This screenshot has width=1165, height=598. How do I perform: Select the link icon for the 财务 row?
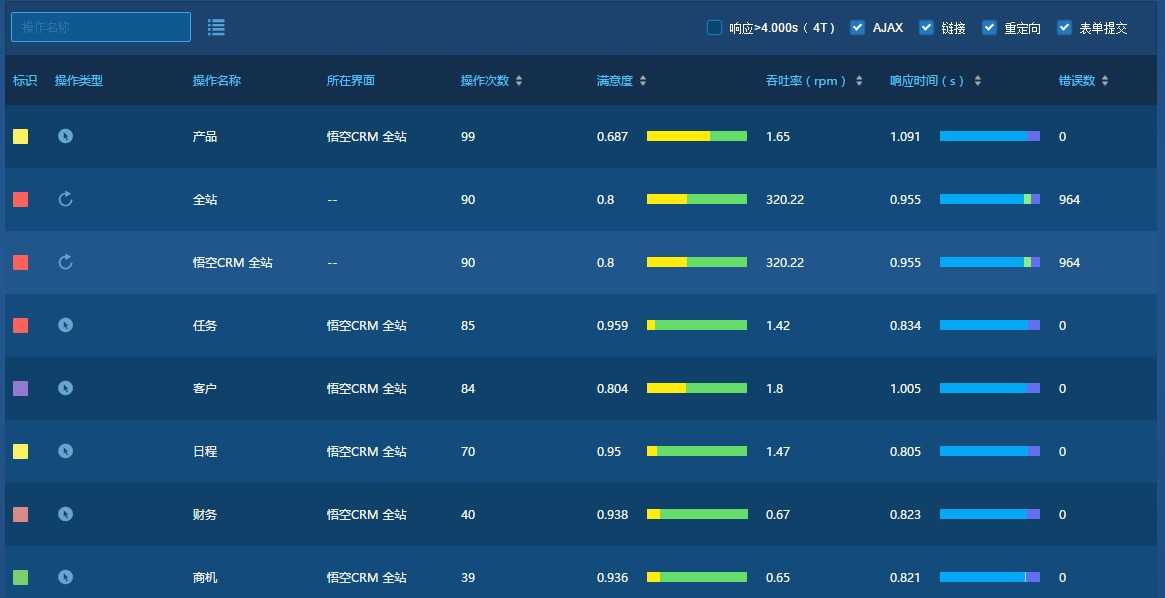65,514
